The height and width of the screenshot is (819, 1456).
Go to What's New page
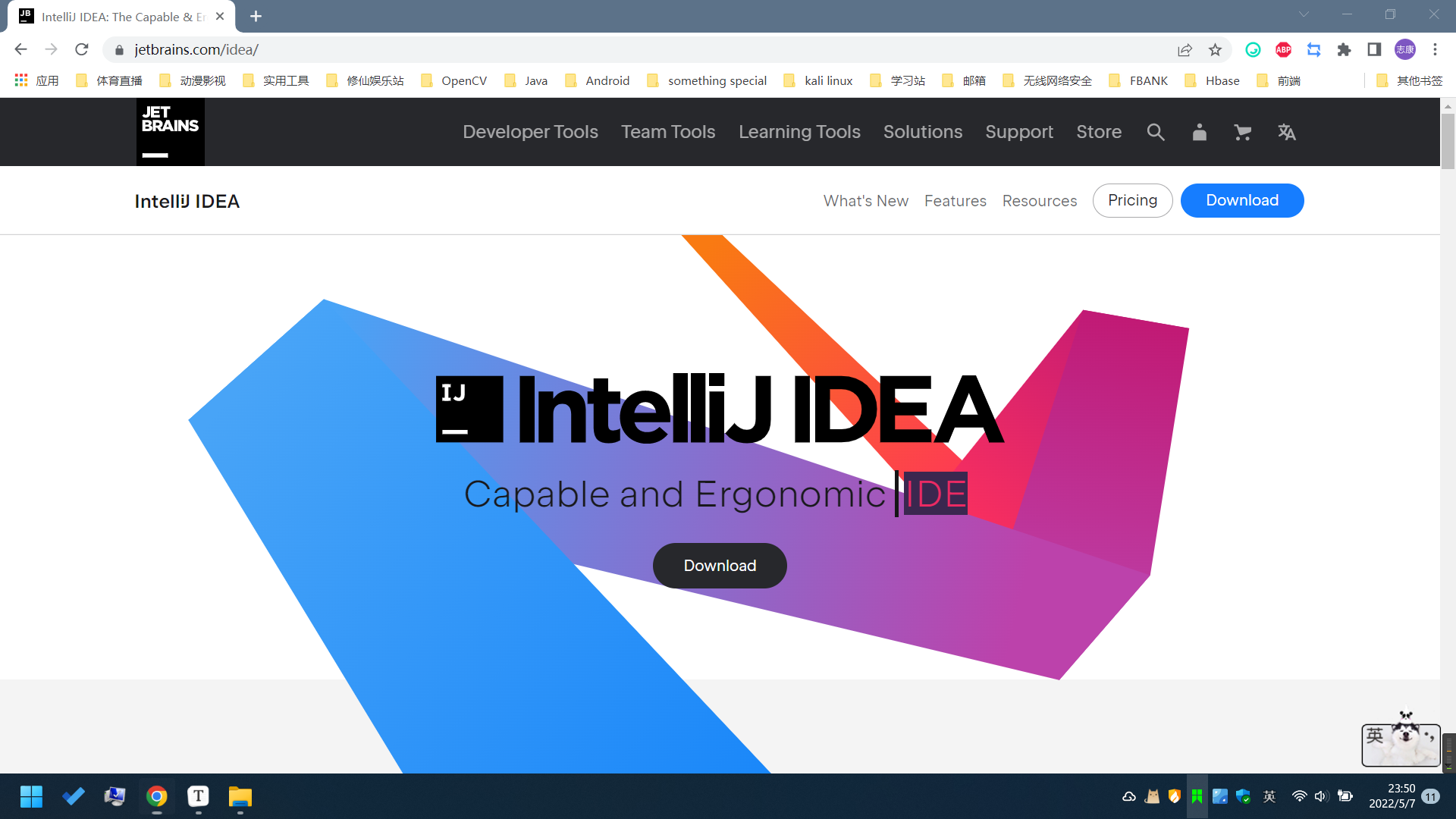click(x=866, y=201)
